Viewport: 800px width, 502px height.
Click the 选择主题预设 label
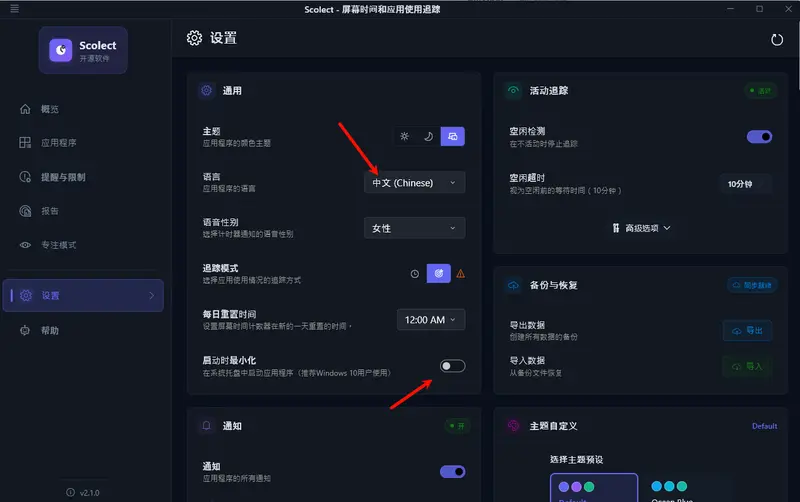577,459
